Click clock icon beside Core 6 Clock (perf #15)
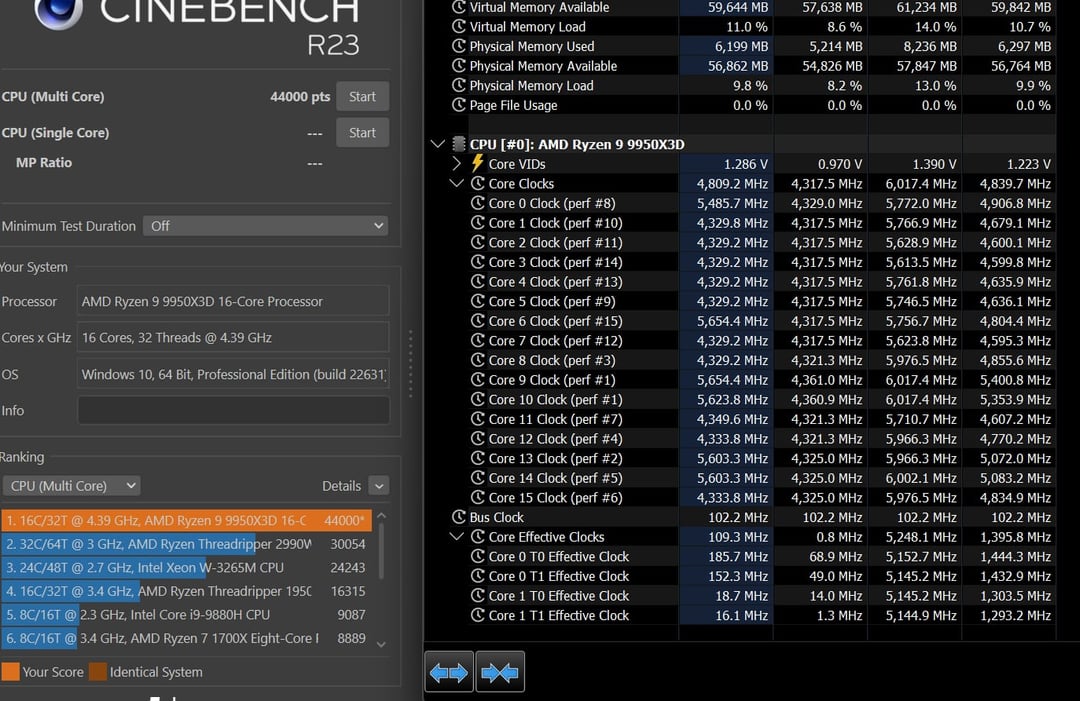The width and height of the screenshot is (1080, 701). 478,321
